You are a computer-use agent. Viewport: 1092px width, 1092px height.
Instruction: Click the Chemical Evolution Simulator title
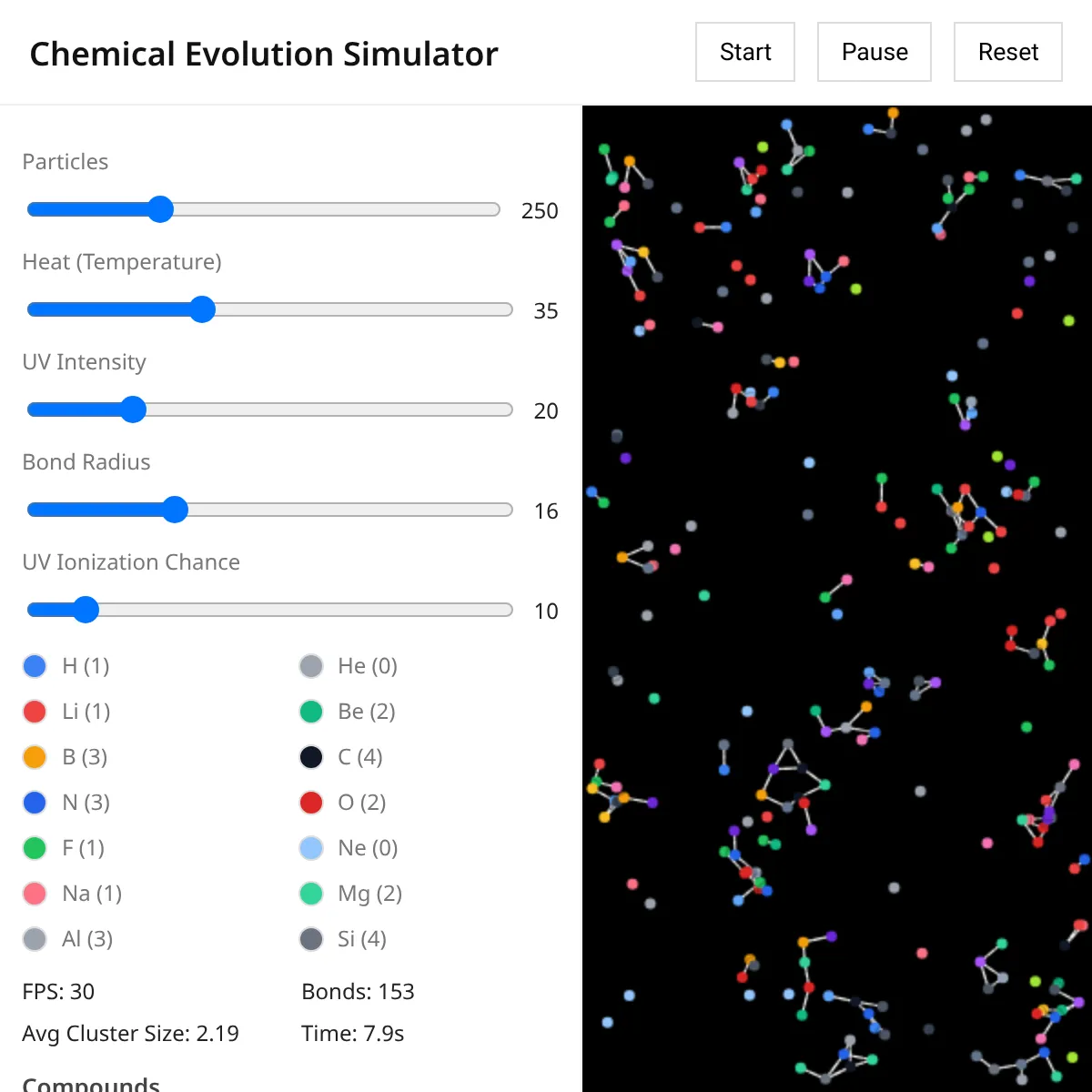pyautogui.click(x=264, y=55)
